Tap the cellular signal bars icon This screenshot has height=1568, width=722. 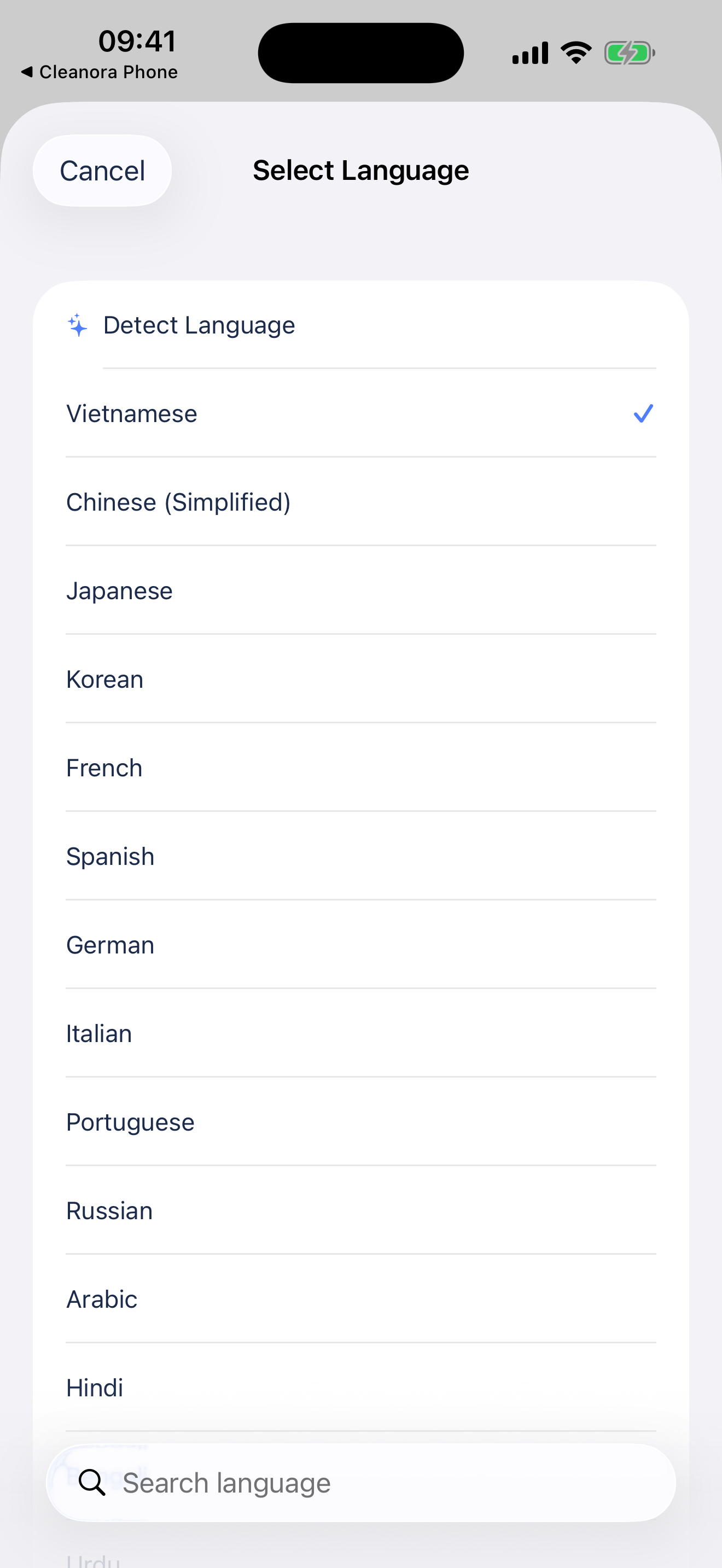(529, 53)
